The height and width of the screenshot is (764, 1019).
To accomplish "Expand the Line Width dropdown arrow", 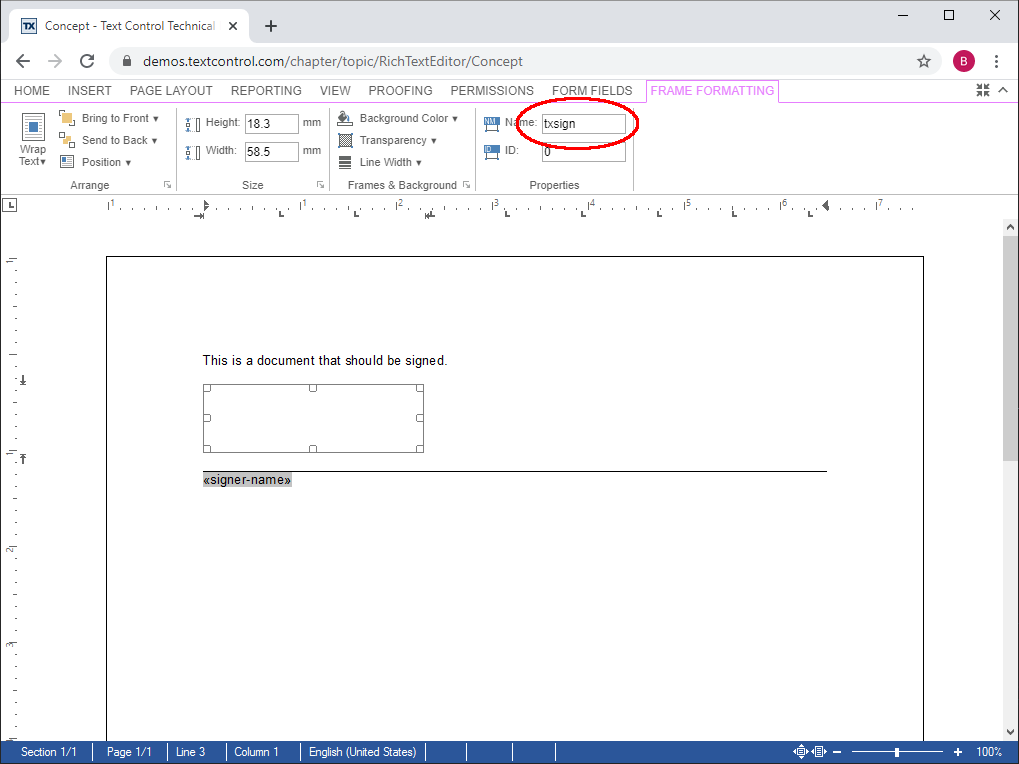I will 419,162.
